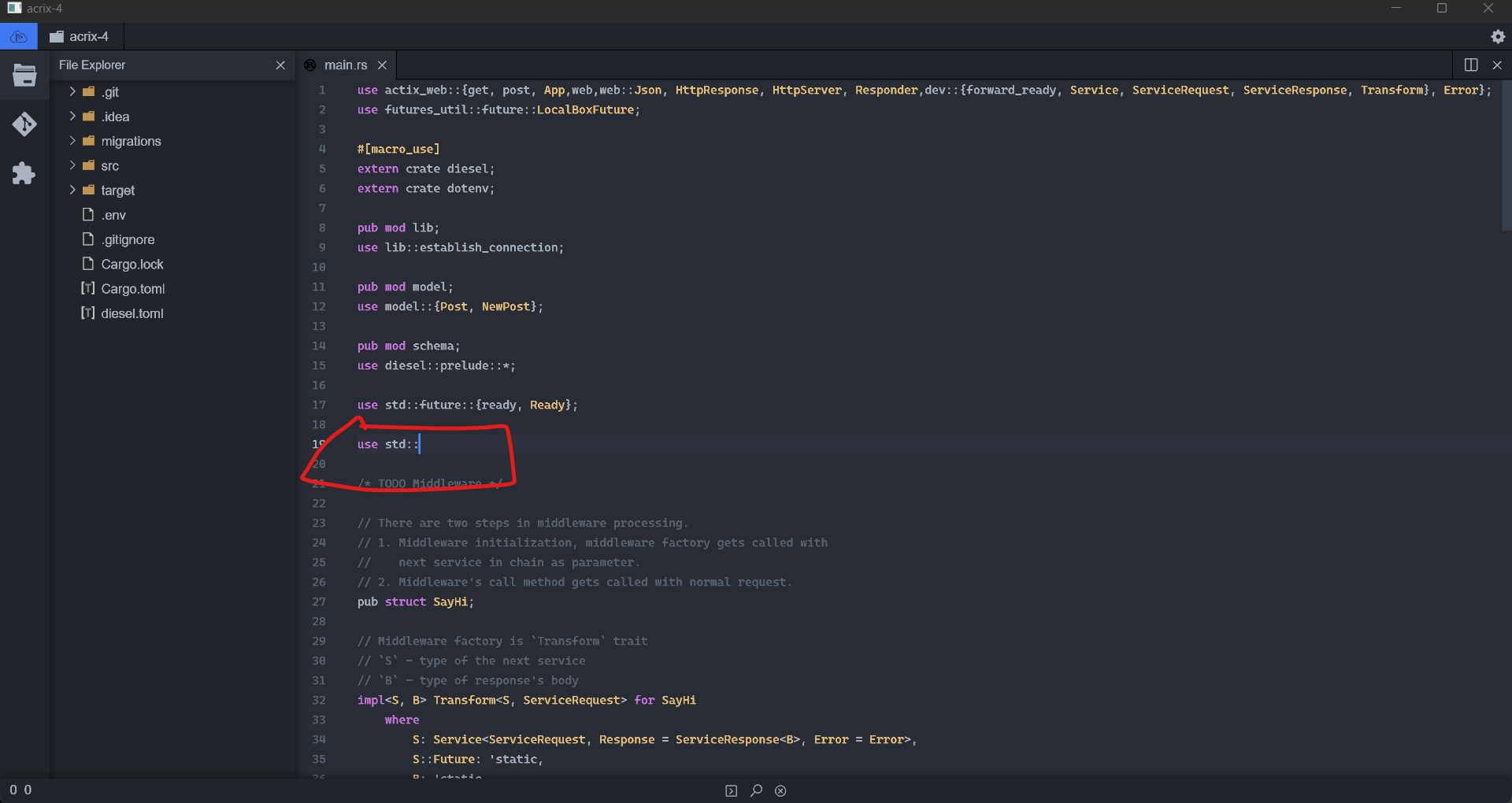Screen dimensions: 1512x803
Task: Expand the .idea folder chevron
Action: (72, 117)
